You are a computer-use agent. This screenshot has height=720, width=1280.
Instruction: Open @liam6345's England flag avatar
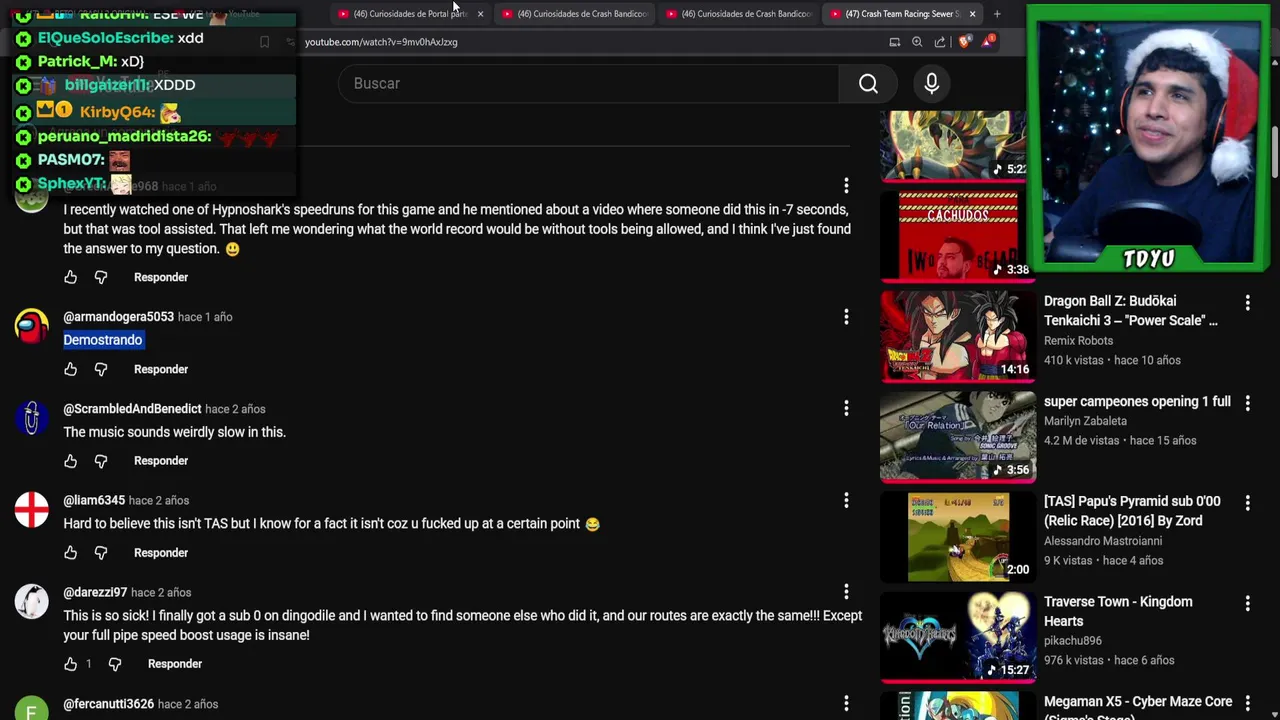(31, 510)
